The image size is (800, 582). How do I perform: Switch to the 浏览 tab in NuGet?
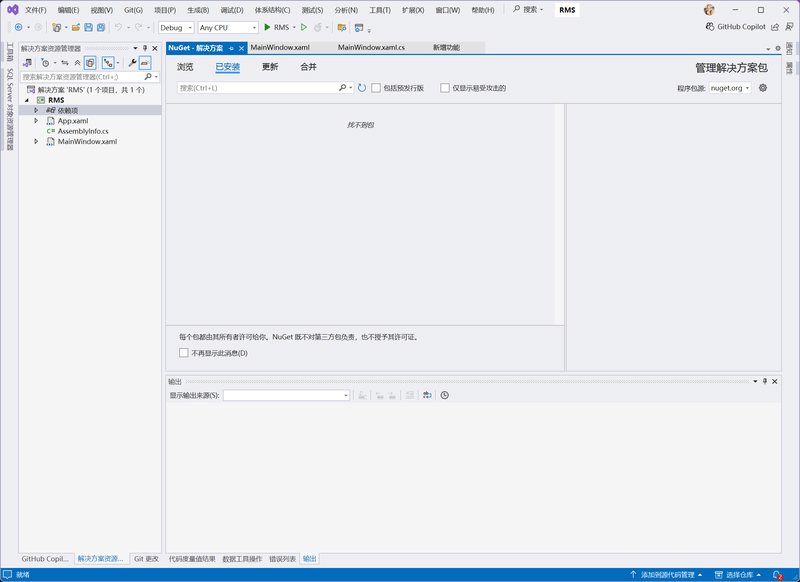coord(185,67)
